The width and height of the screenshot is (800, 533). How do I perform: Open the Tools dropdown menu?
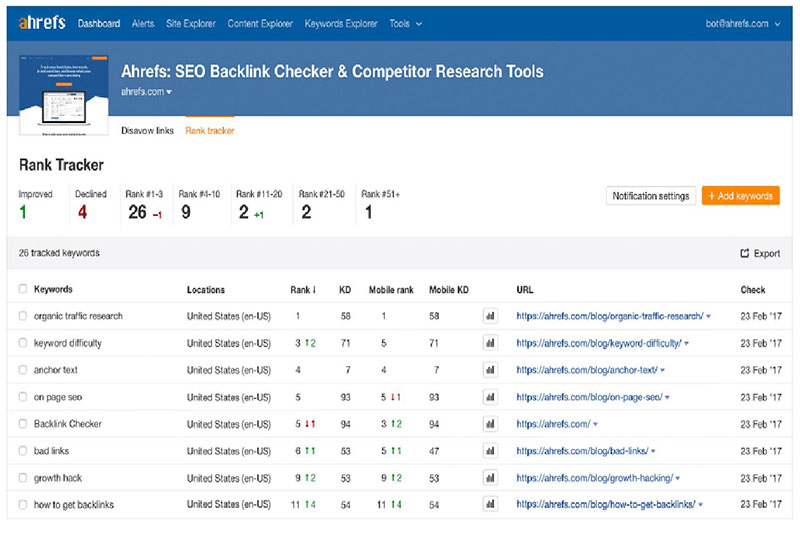pyautogui.click(x=406, y=23)
